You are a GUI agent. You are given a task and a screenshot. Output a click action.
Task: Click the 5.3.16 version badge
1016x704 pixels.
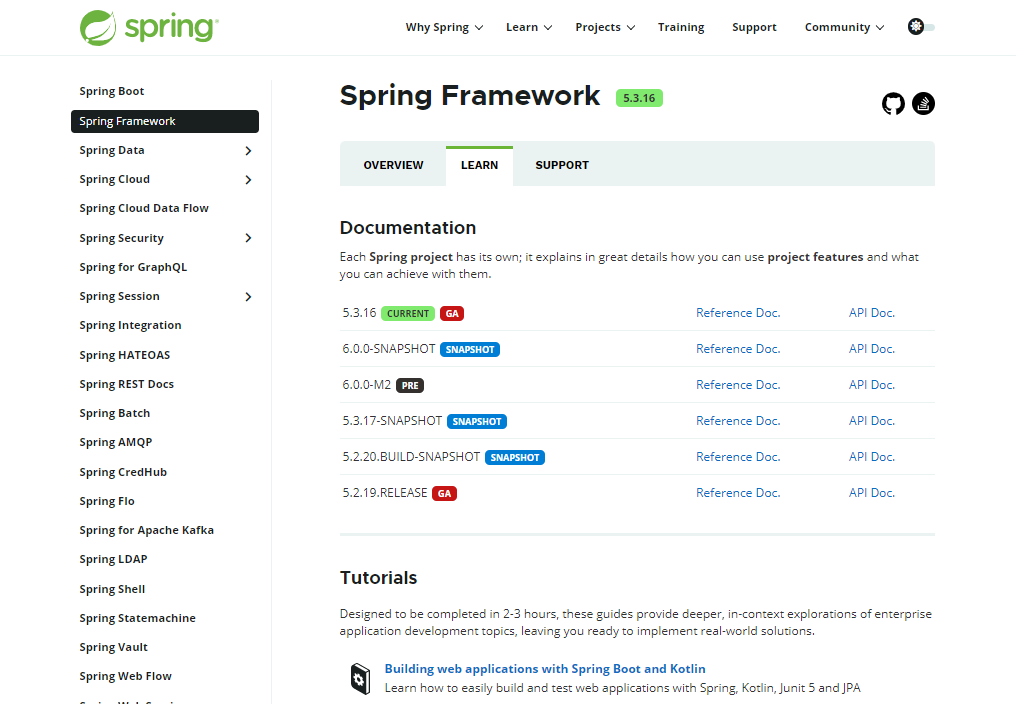tap(638, 97)
